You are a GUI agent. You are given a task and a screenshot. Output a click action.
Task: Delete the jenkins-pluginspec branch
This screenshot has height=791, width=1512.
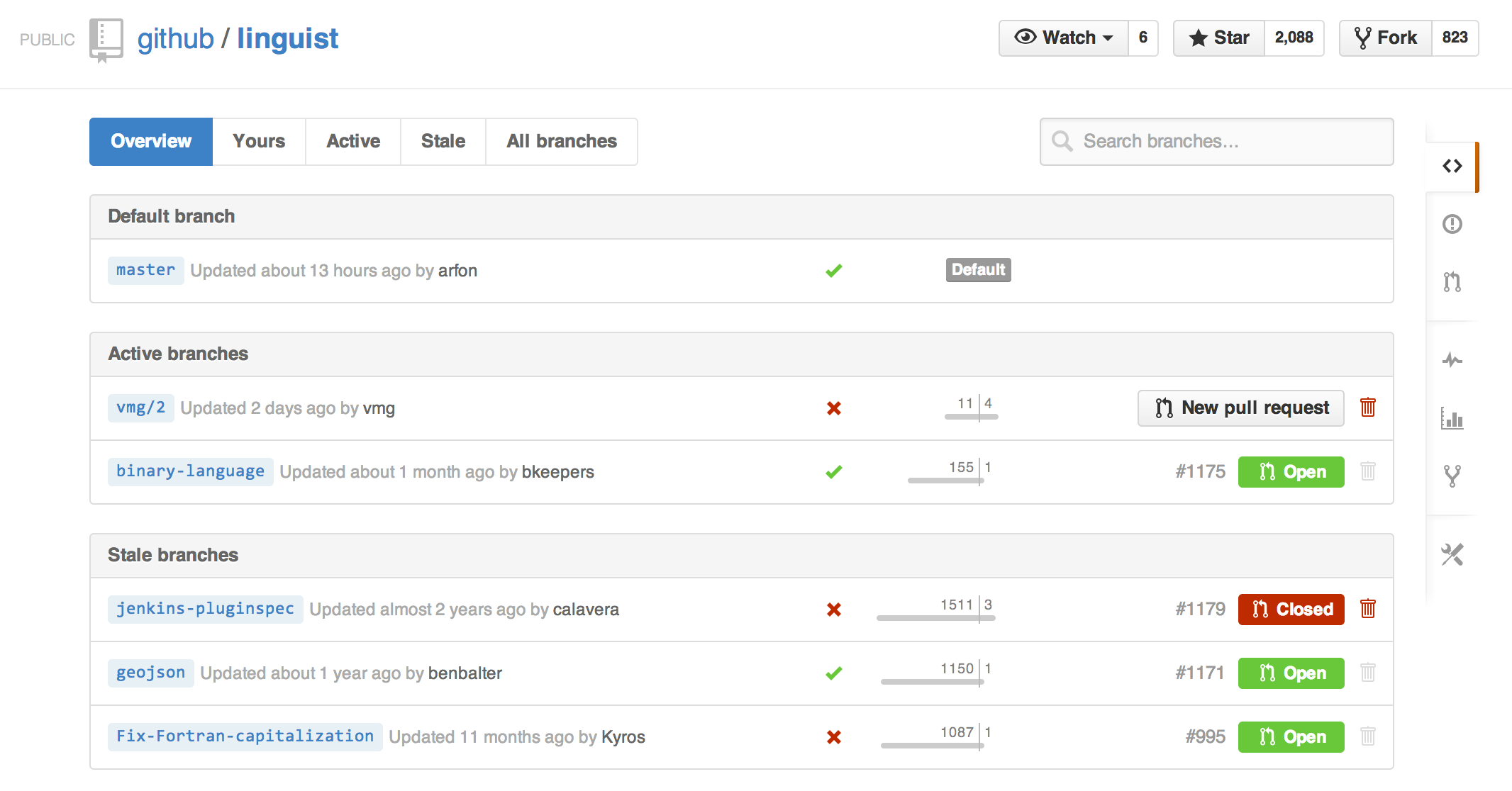[x=1368, y=609]
